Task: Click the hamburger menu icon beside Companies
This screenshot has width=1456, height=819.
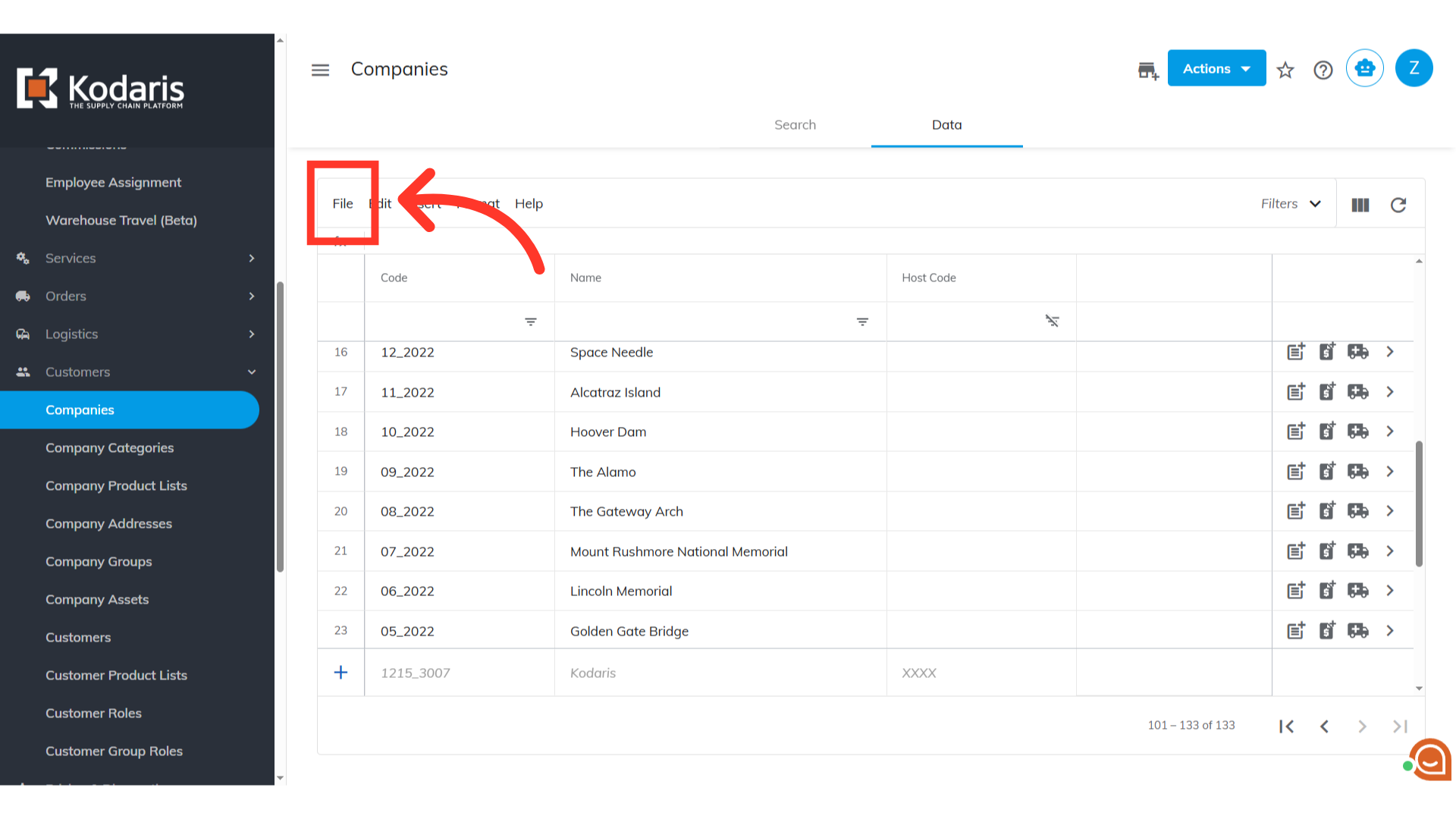Action: tap(320, 70)
